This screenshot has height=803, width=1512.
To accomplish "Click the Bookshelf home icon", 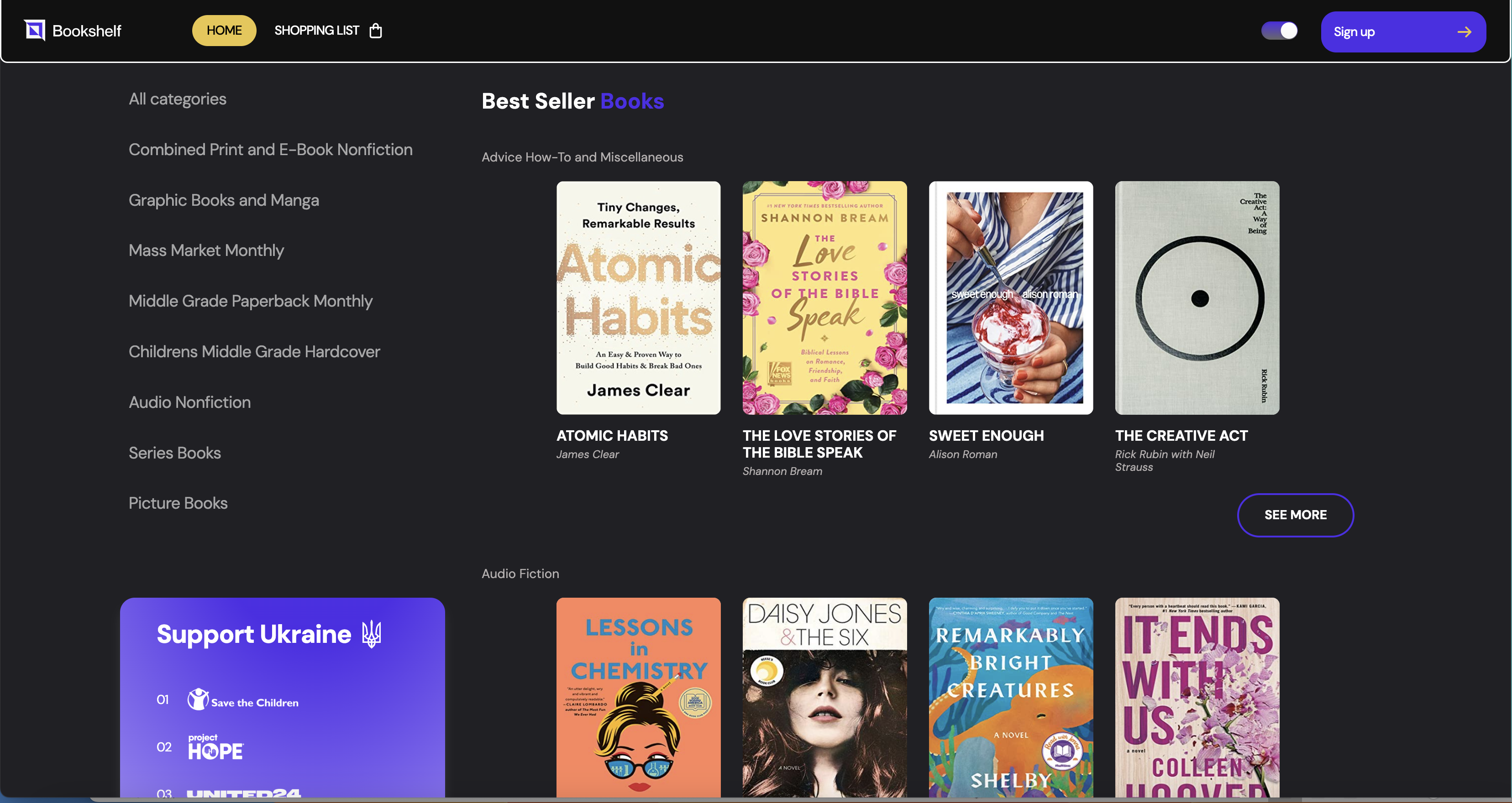I will click(x=35, y=30).
